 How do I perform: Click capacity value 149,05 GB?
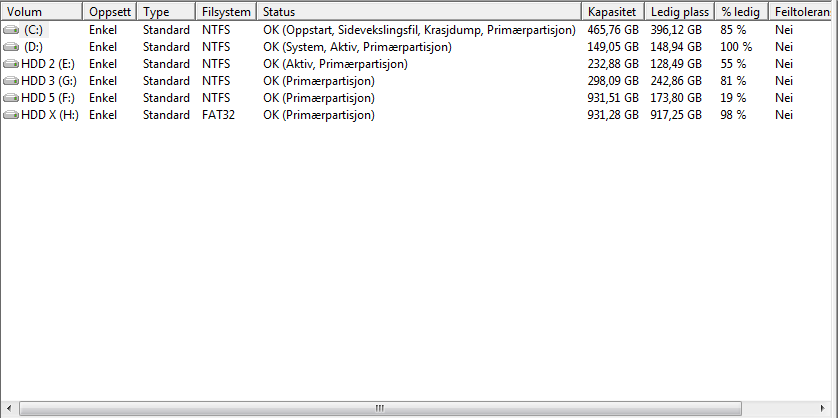[x=613, y=47]
